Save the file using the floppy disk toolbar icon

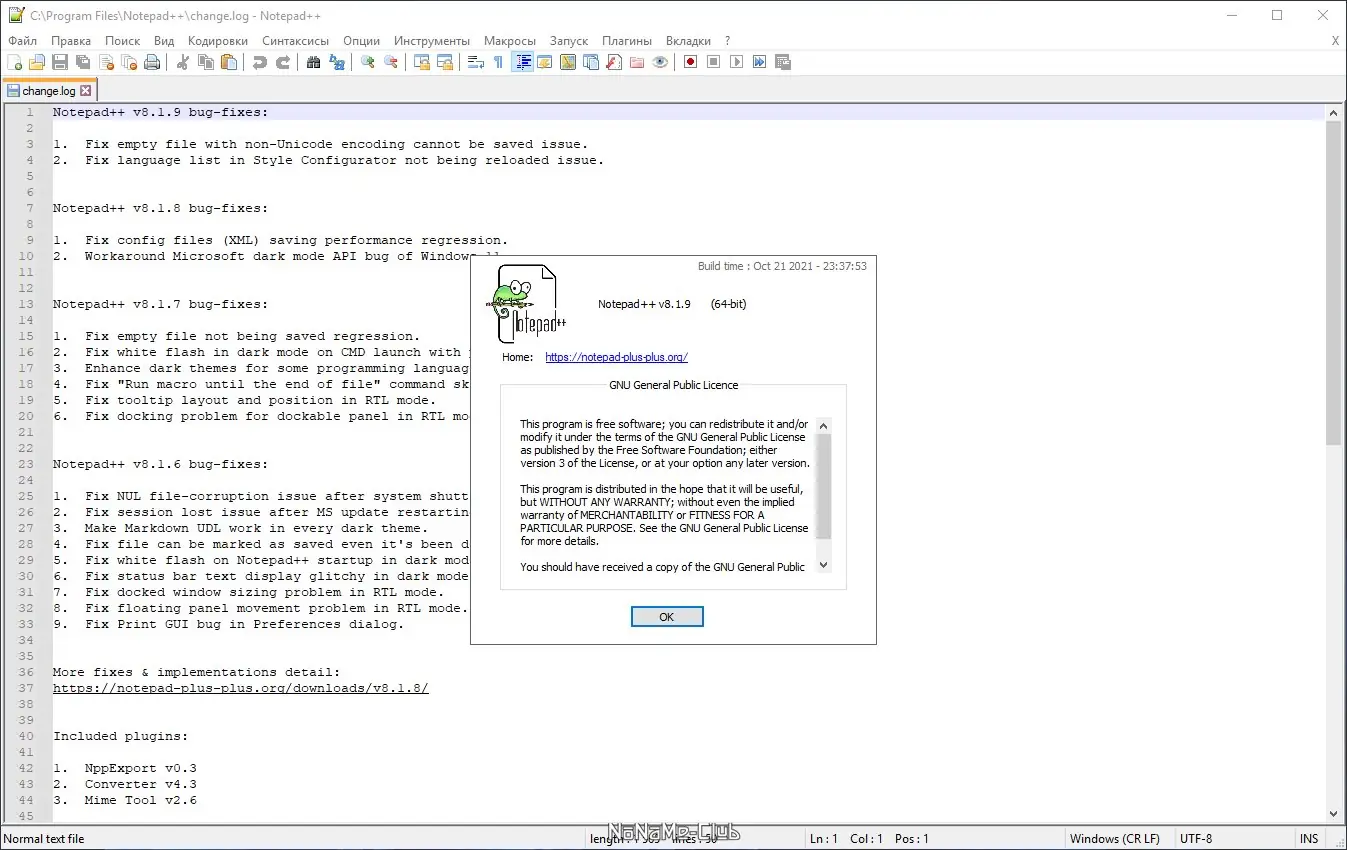[x=60, y=62]
